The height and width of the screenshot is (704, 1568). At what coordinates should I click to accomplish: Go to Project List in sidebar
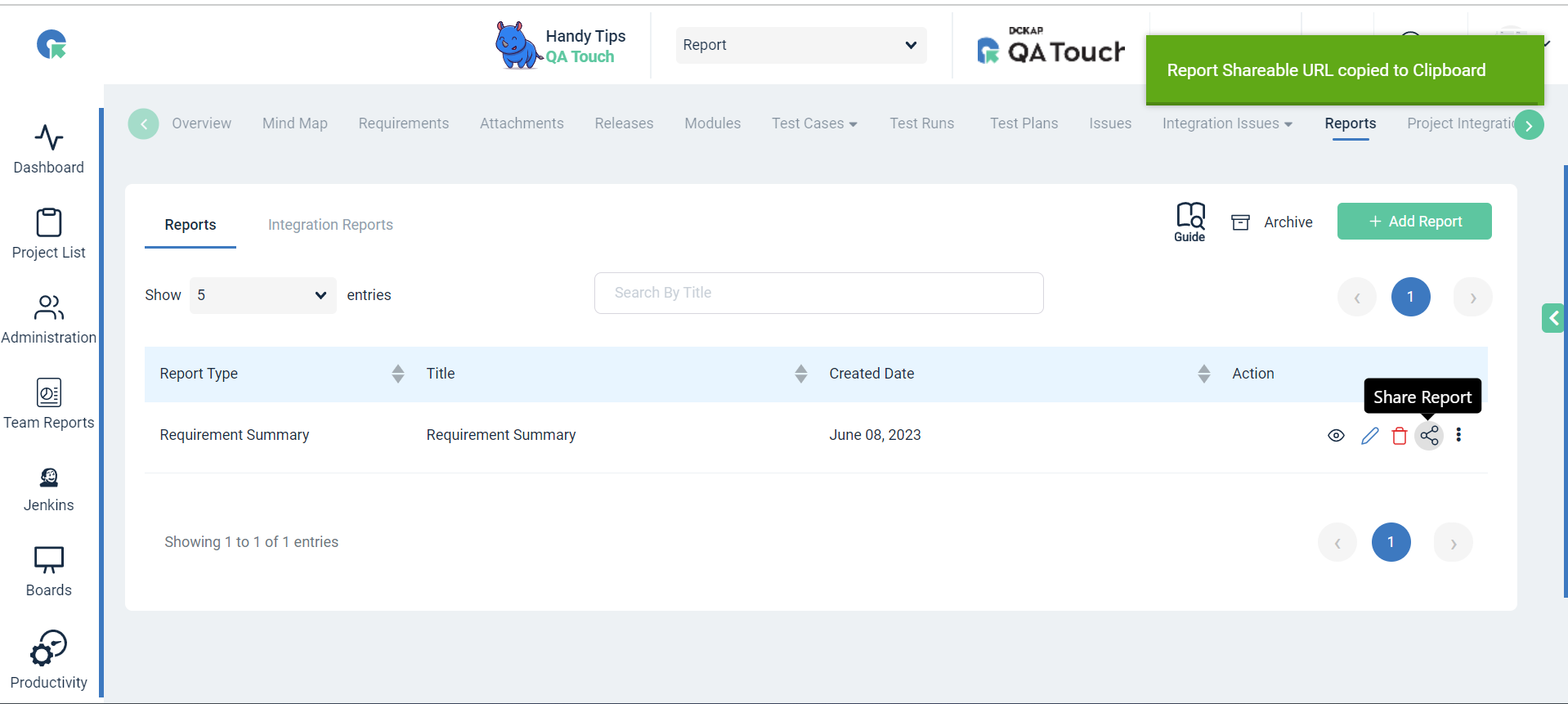point(49,234)
